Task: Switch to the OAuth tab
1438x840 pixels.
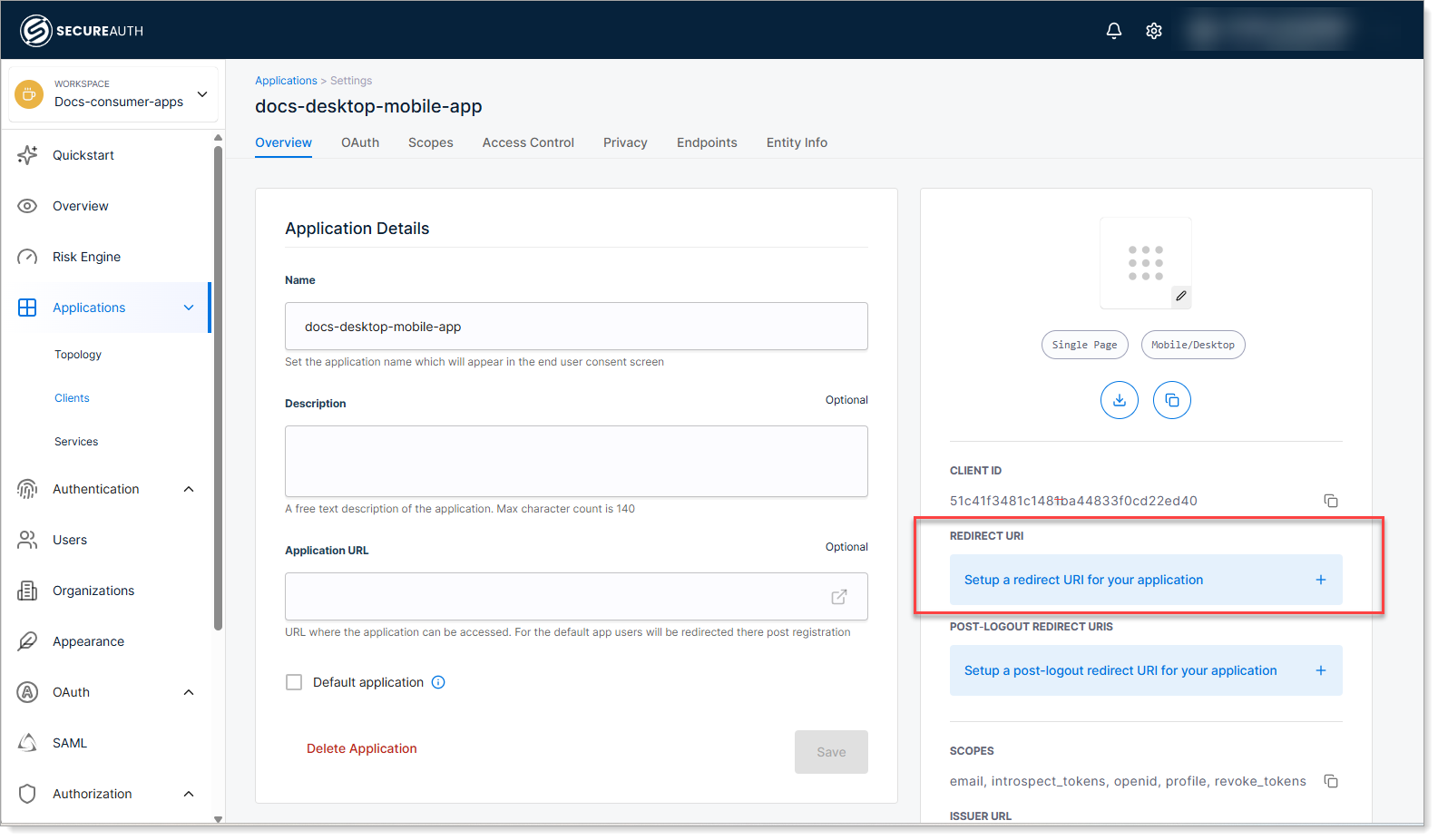Action: 360,142
